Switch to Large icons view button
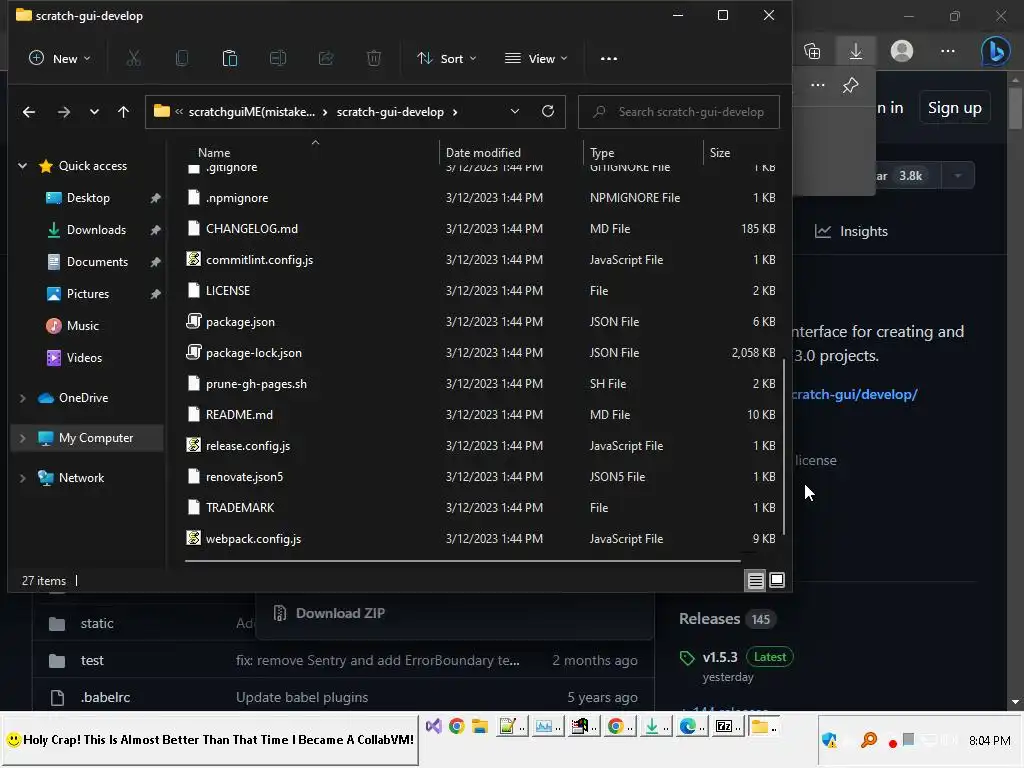The height and width of the screenshot is (768, 1024). pos(776,581)
